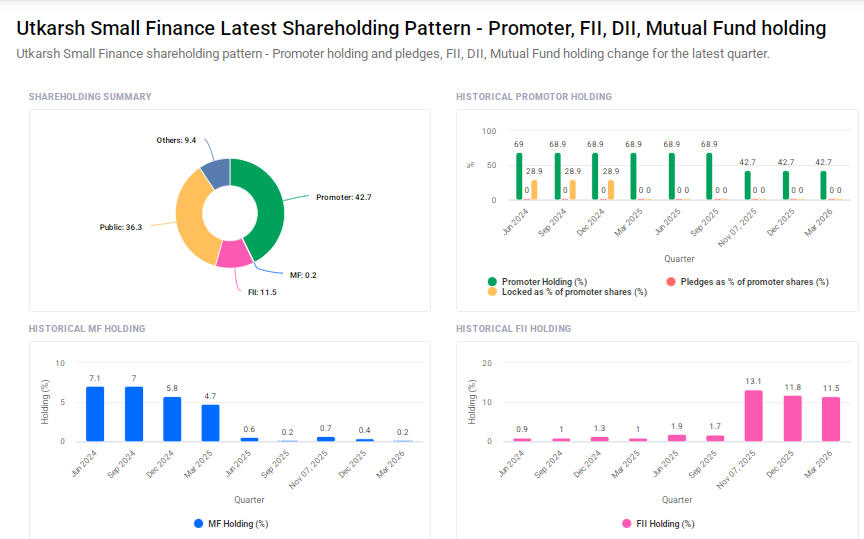
Task: Click Mar 2026 green promoter holding bar
Action: [x=823, y=185]
